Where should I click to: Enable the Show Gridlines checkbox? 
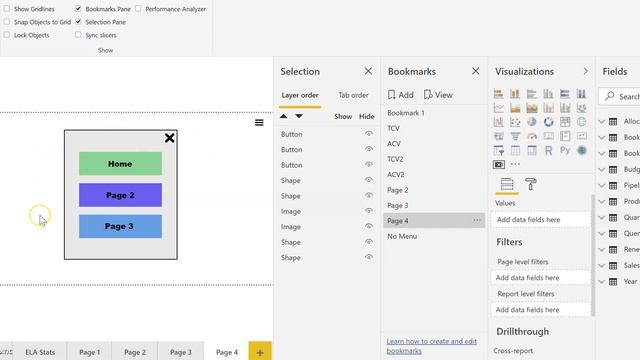click(7, 9)
